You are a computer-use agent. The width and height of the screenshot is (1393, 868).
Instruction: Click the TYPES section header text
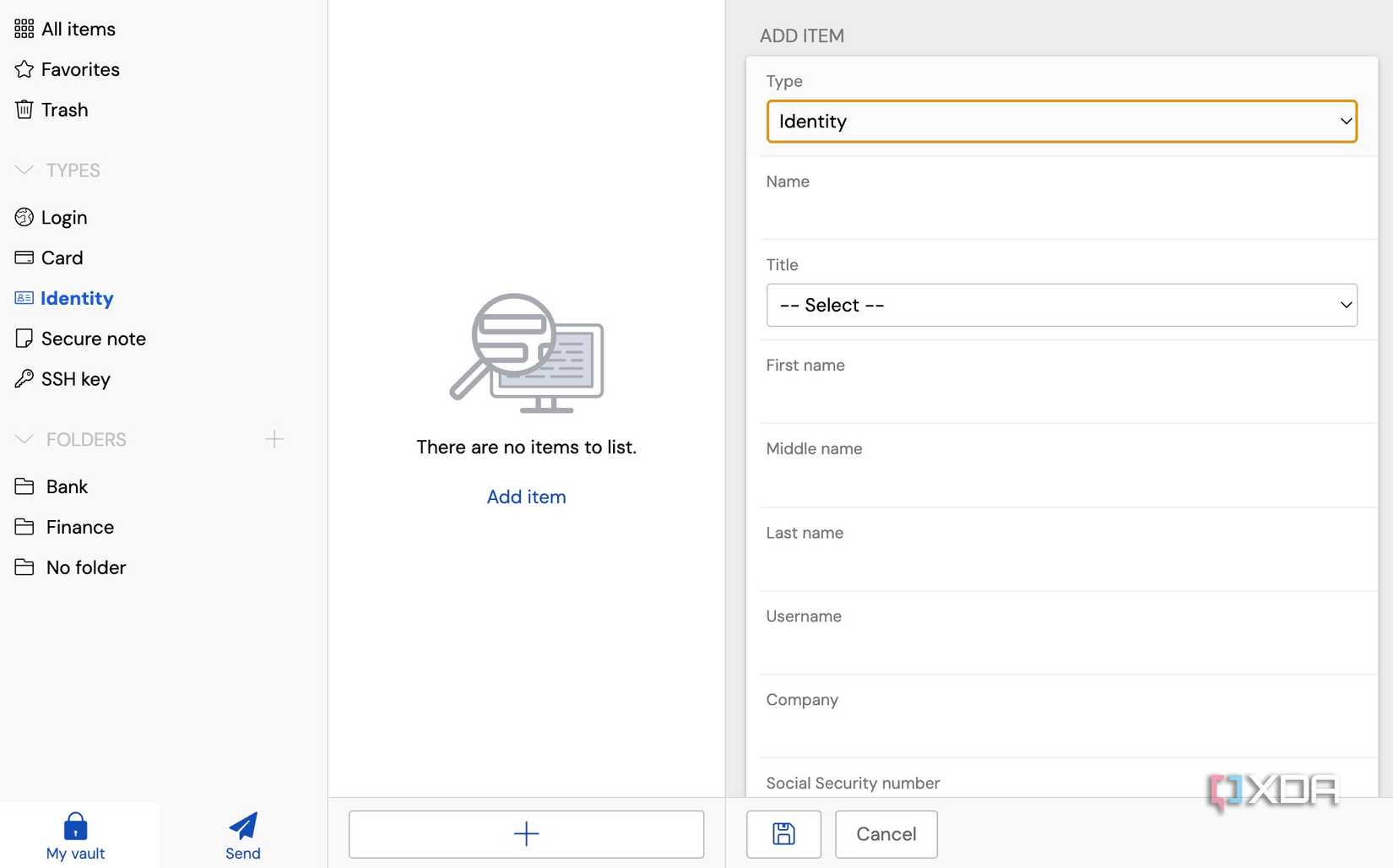(73, 171)
